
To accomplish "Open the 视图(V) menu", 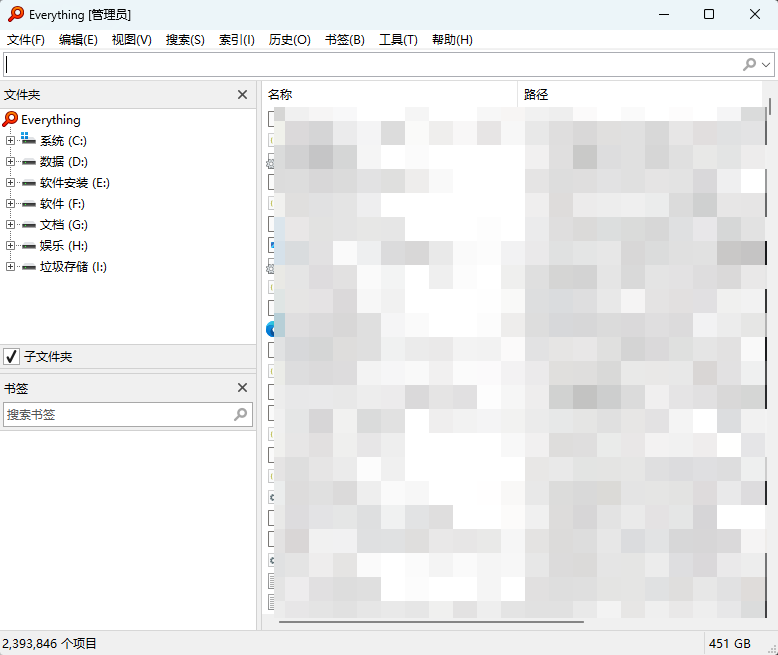I will [131, 40].
